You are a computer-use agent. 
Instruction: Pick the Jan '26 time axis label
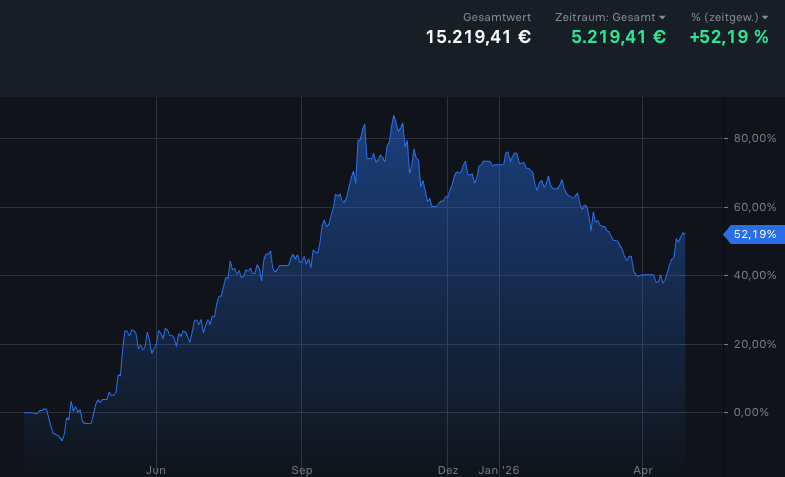[499, 469]
